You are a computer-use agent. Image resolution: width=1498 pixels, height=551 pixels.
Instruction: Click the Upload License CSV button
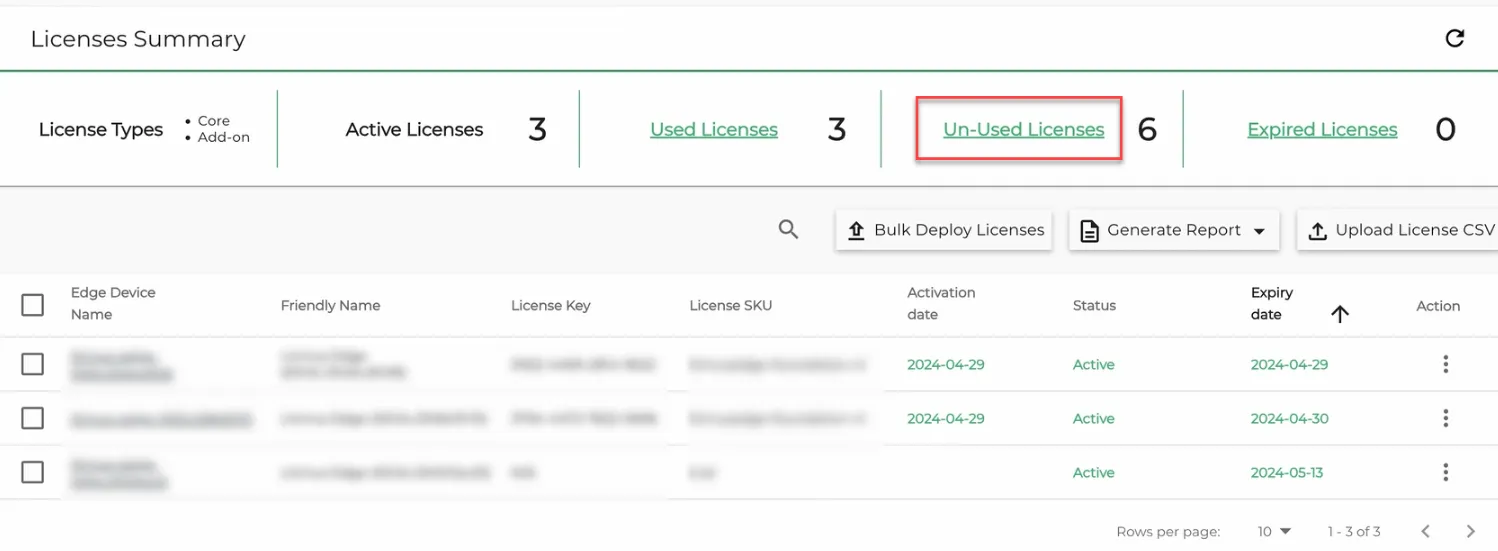1398,230
